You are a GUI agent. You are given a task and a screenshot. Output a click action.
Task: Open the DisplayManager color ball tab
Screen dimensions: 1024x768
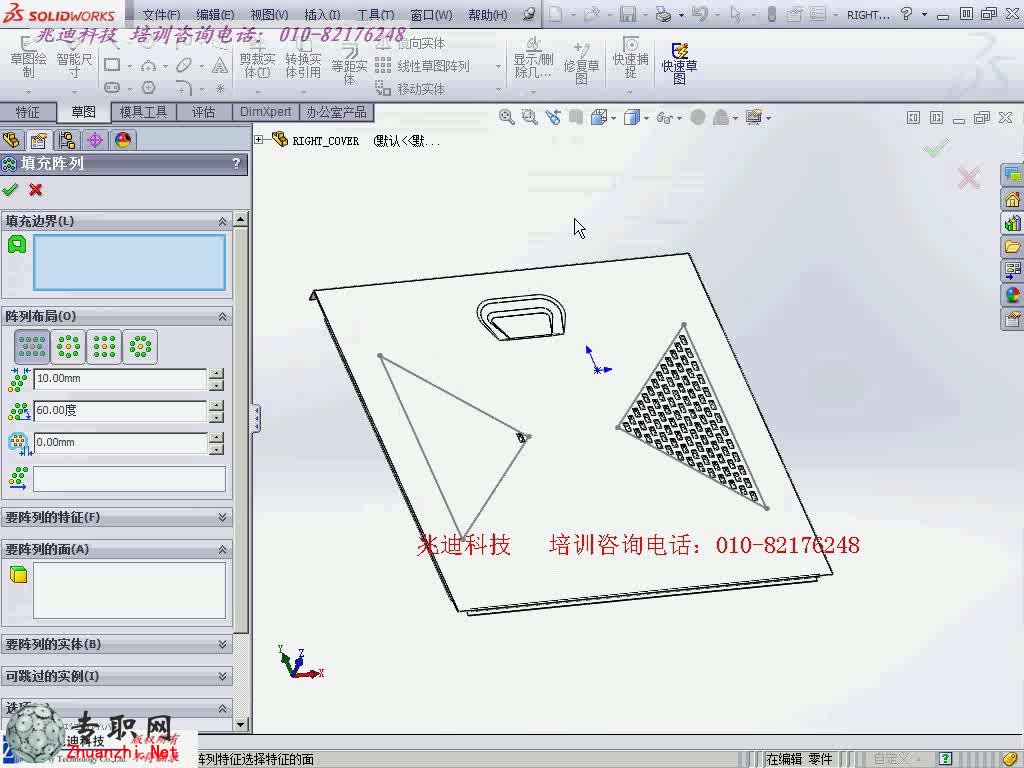(x=123, y=140)
